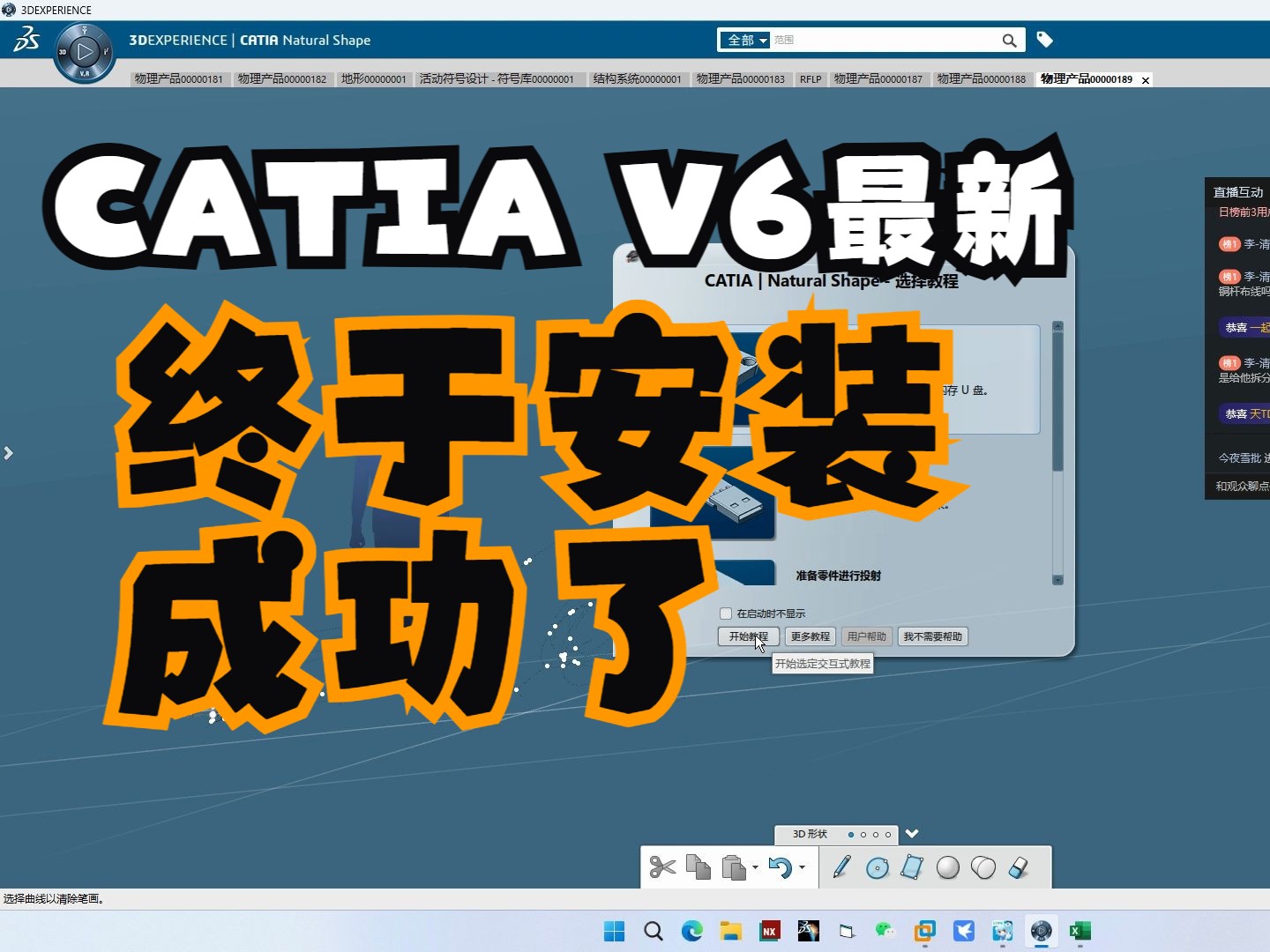Expand the Paste options arrow
1270x952 pixels.
tap(755, 868)
